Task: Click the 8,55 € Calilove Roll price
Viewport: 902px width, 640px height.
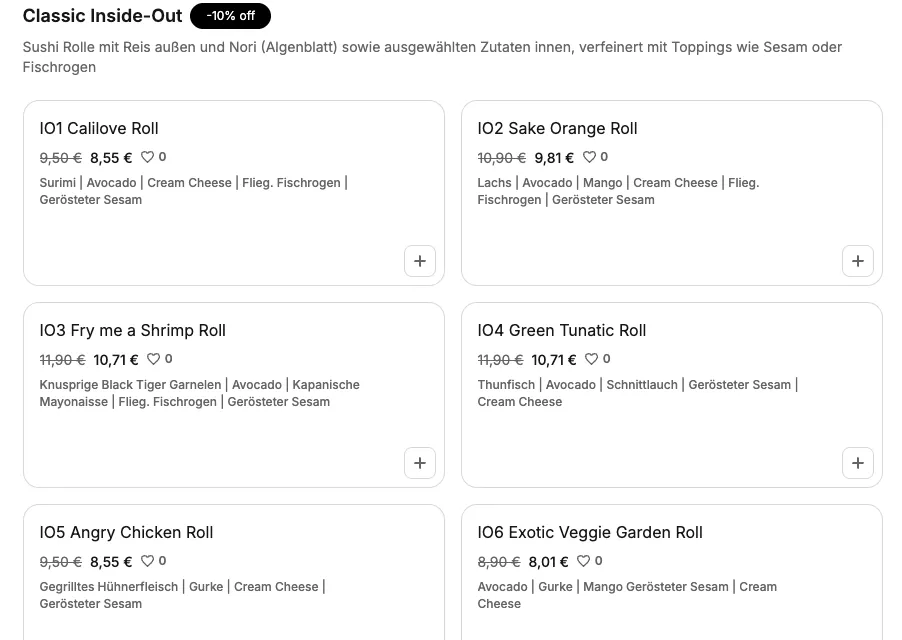Action: pos(111,158)
